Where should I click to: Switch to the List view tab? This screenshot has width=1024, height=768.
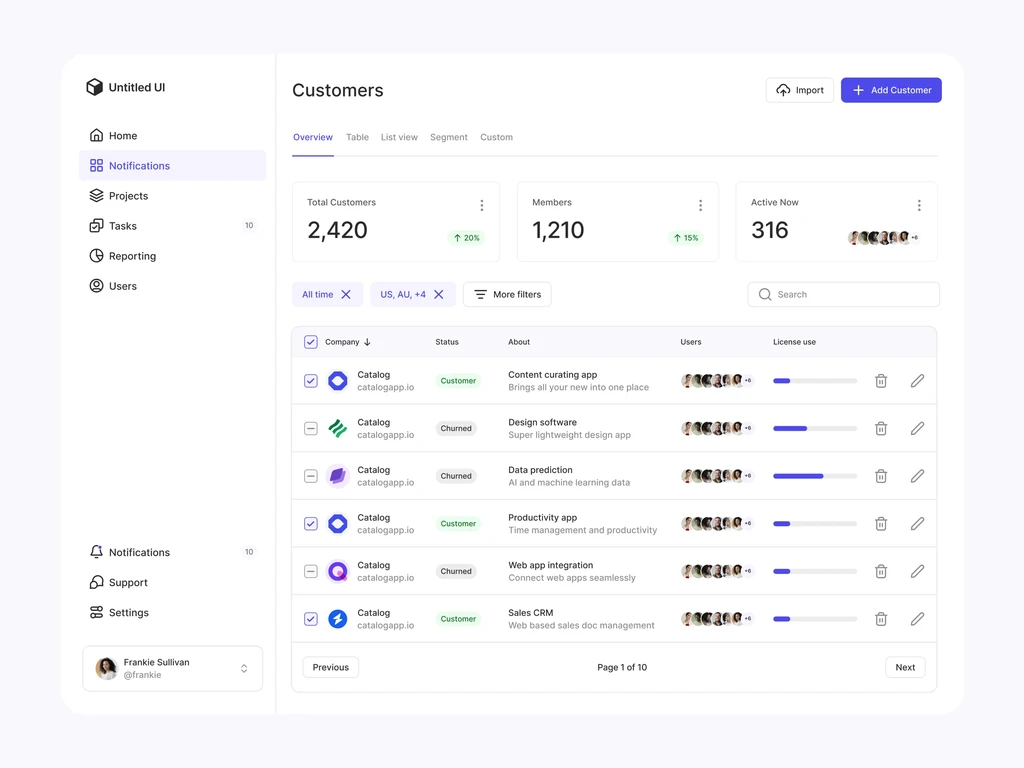pyautogui.click(x=399, y=137)
